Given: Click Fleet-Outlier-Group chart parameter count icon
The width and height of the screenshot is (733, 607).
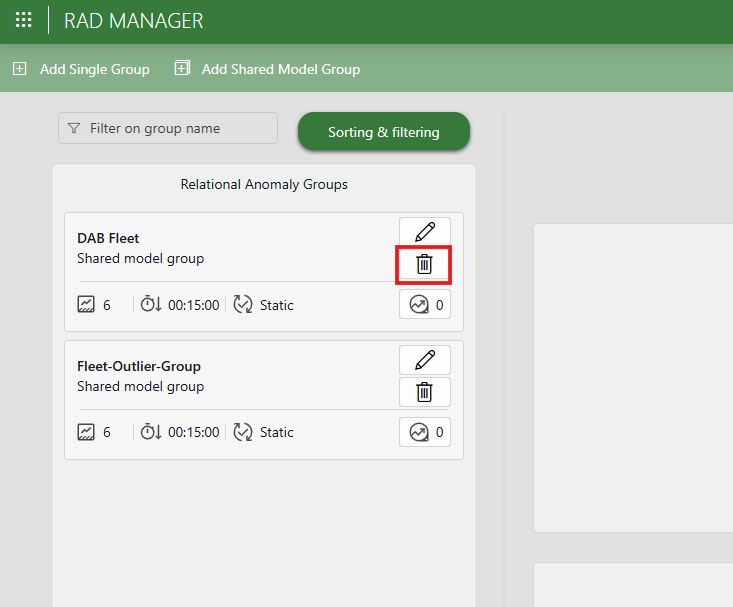Looking at the screenshot, I should (x=86, y=432).
